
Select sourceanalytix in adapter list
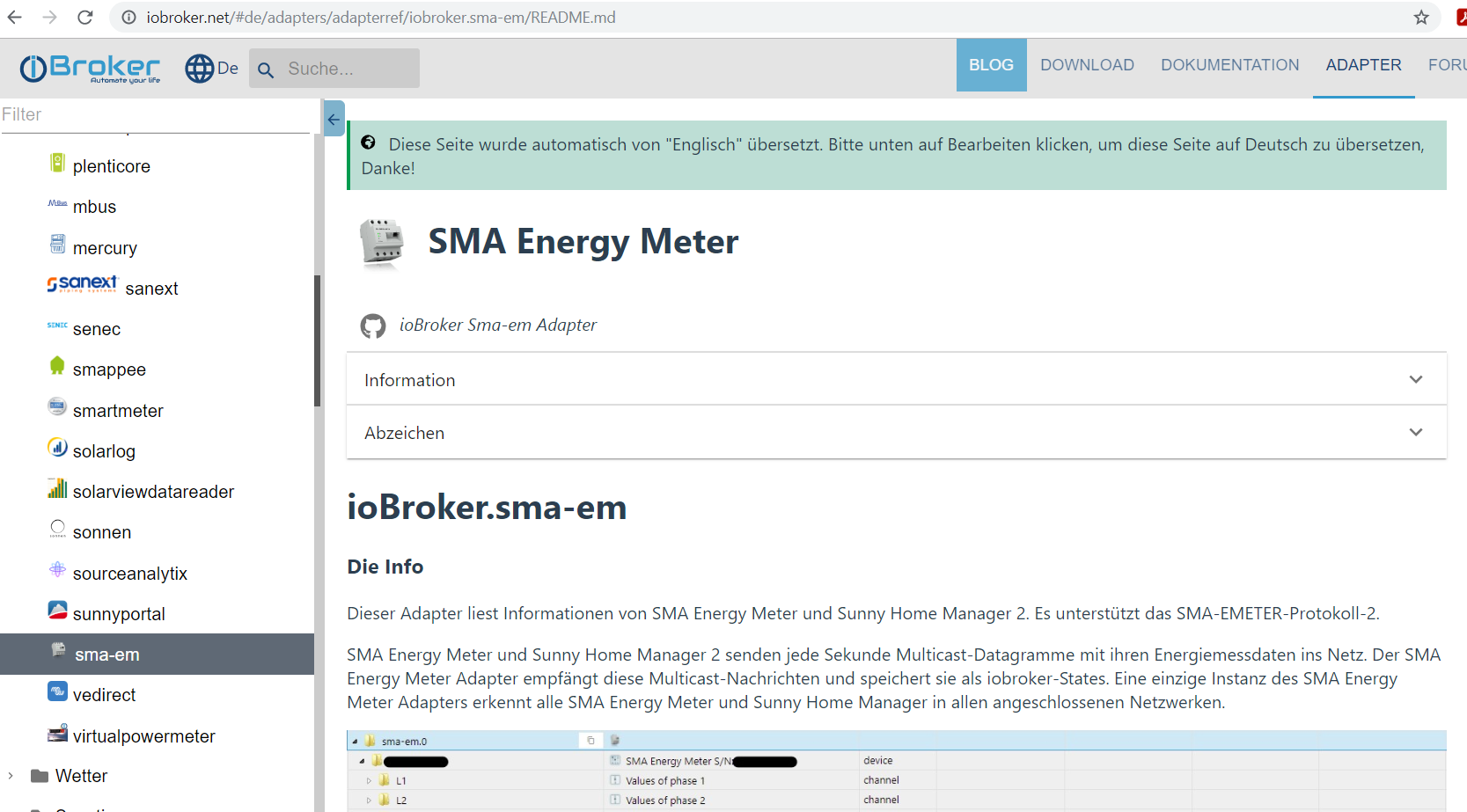point(130,574)
